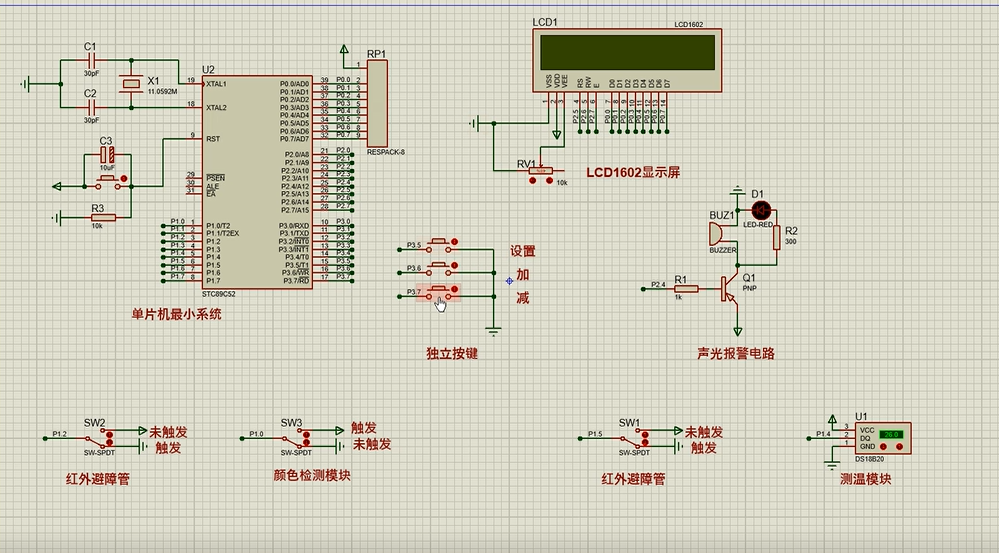Select the LCD1602 display screen component
The image size is (999, 553).
click(627, 49)
